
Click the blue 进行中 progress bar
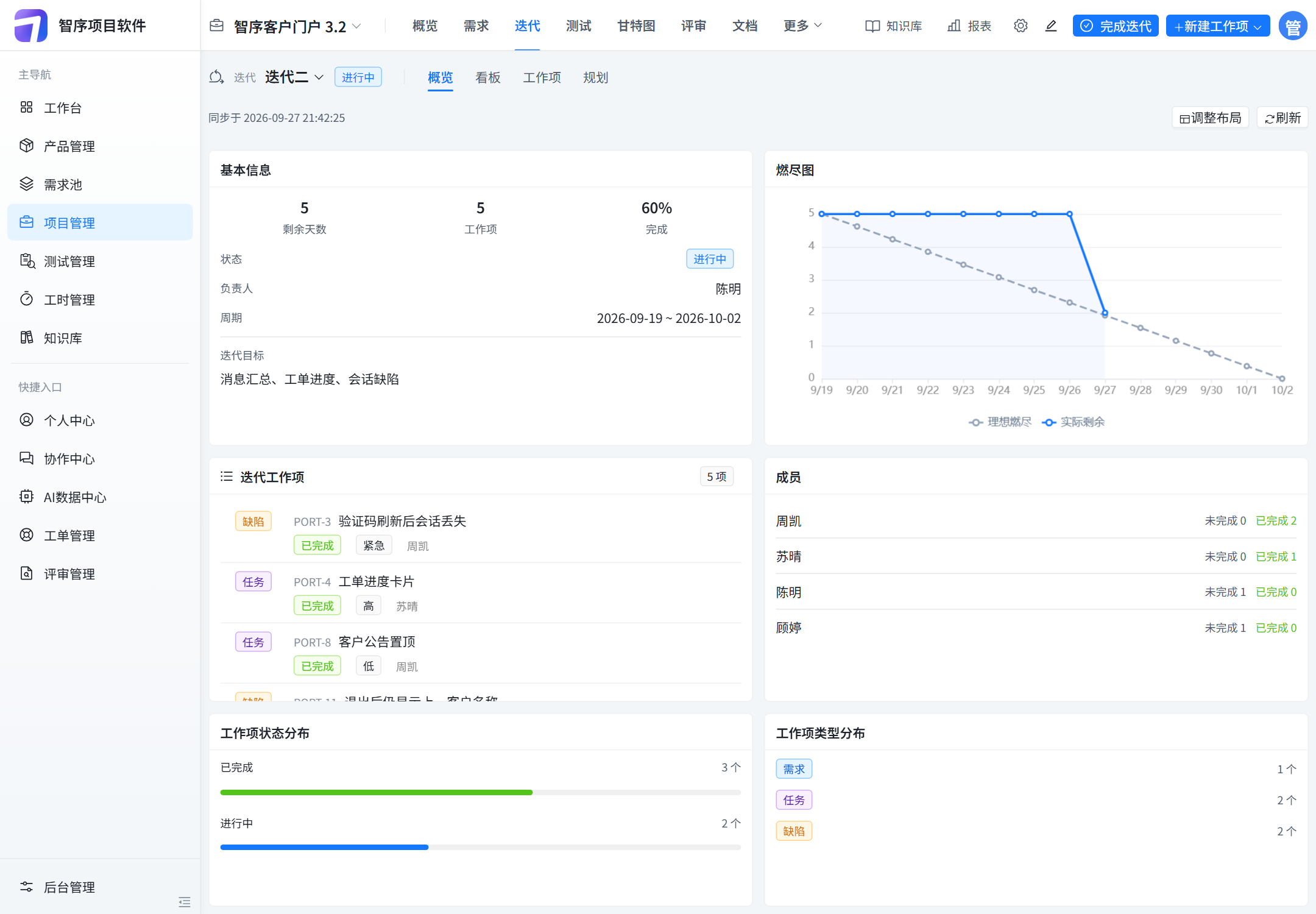point(324,847)
